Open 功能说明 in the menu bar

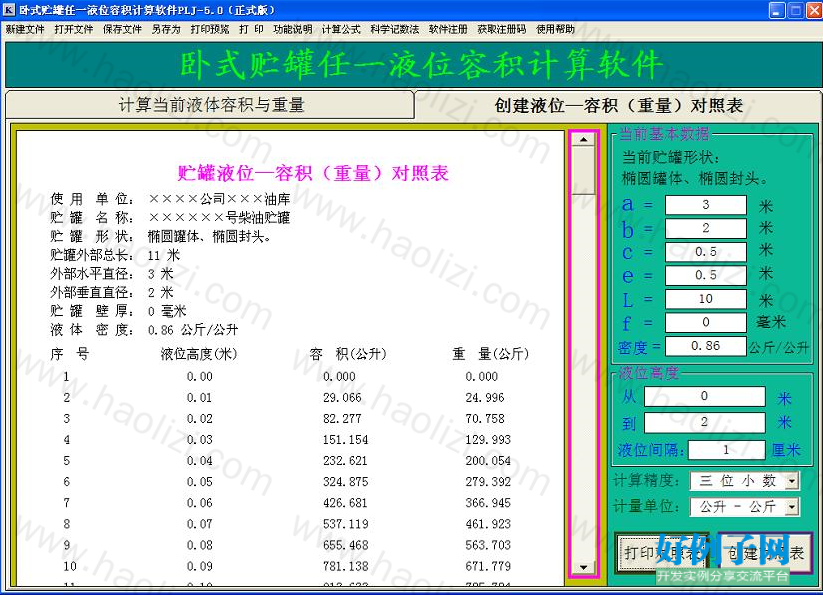[292, 29]
